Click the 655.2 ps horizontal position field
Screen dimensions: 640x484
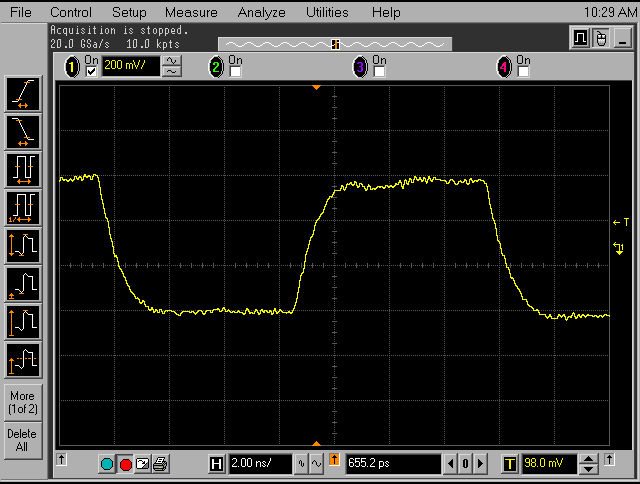[392, 464]
